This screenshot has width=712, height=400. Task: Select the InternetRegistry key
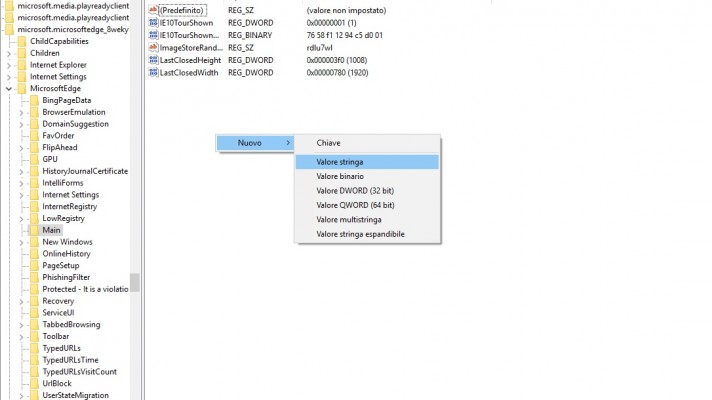[x=69, y=207]
